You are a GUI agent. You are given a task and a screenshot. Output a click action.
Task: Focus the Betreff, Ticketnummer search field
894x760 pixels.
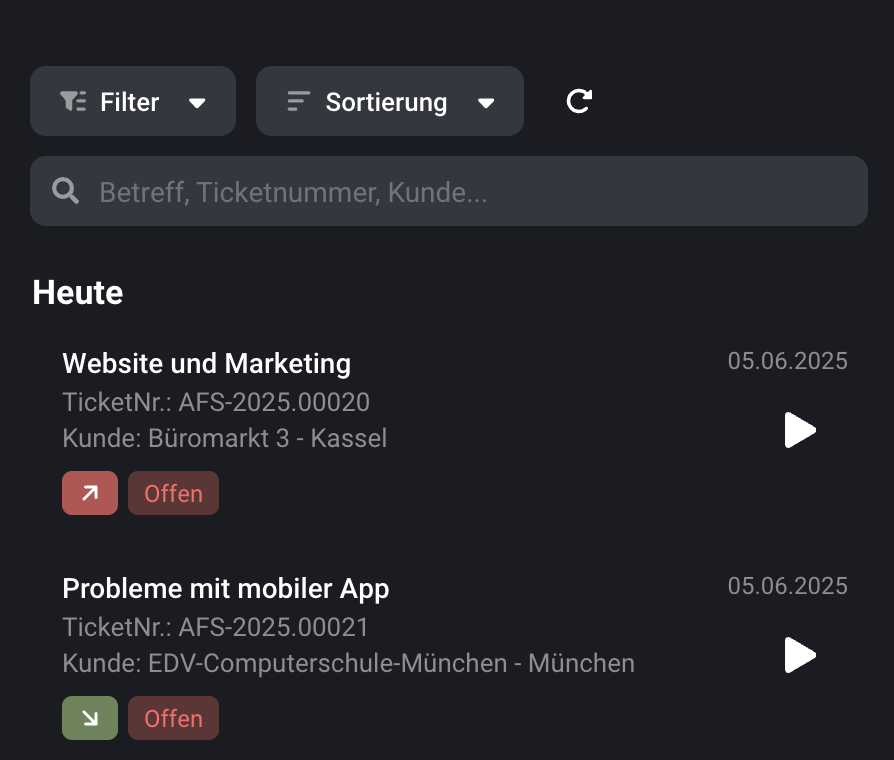[x=449, y=192]
